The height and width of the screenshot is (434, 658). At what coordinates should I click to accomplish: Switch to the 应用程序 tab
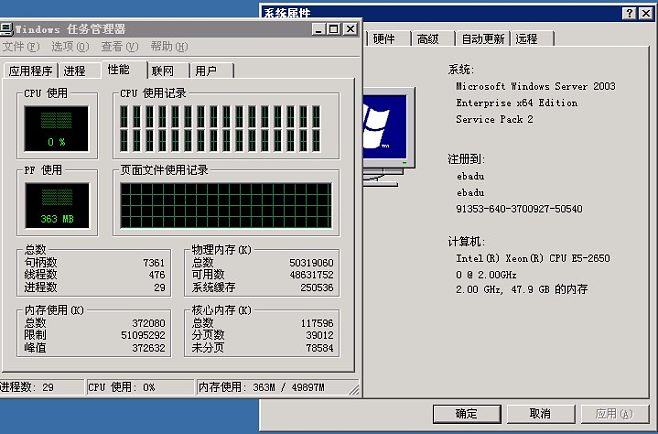tap(31, 71)
